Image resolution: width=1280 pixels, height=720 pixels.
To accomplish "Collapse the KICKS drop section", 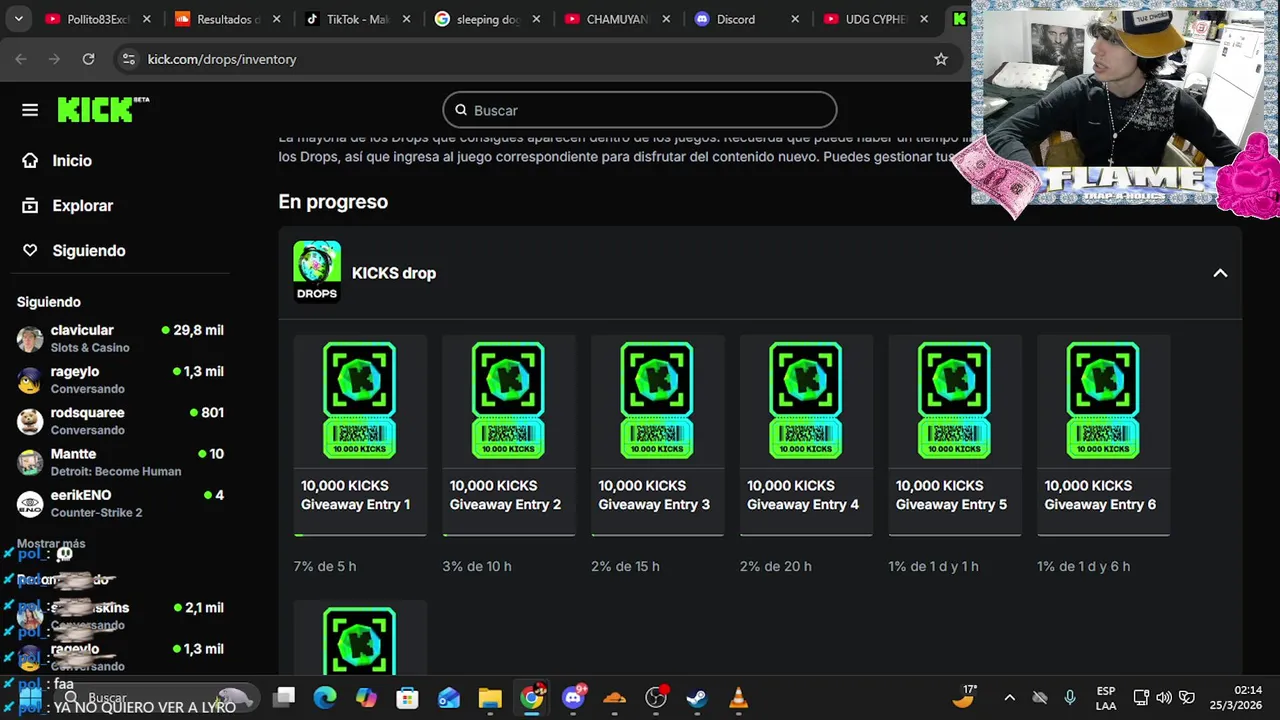I will click(1220, 273).
